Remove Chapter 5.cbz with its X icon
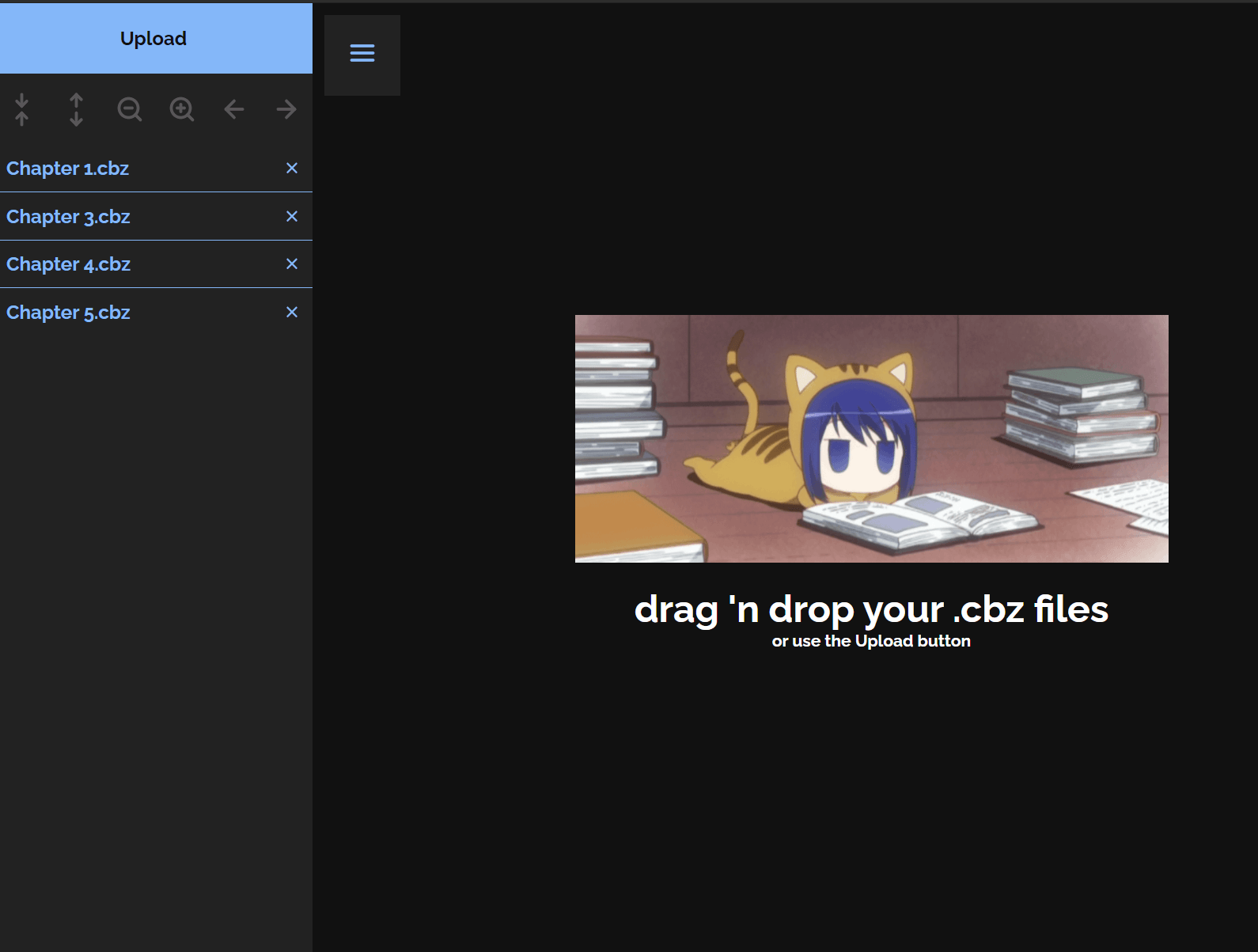 [292, 312]
